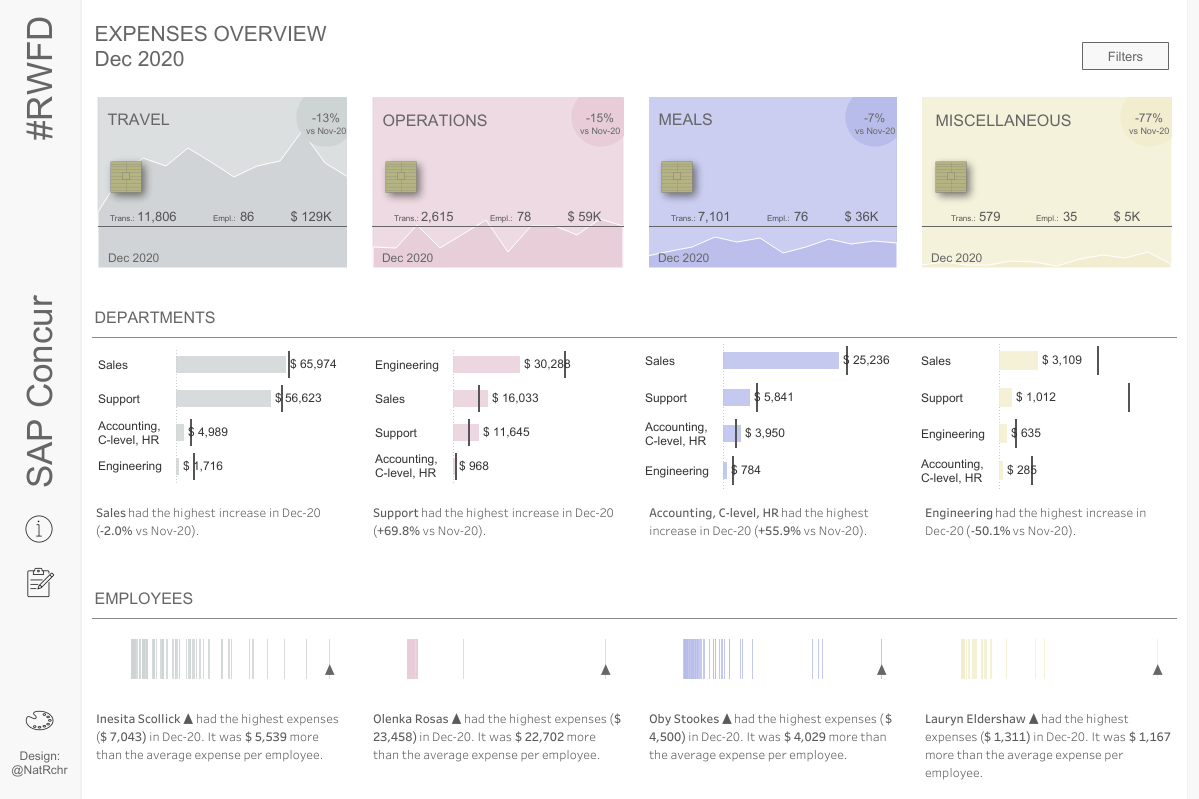1199x799 pixels.
Task: Open the clipboard notes icon in sidebar
Action: tap(39, 582)
